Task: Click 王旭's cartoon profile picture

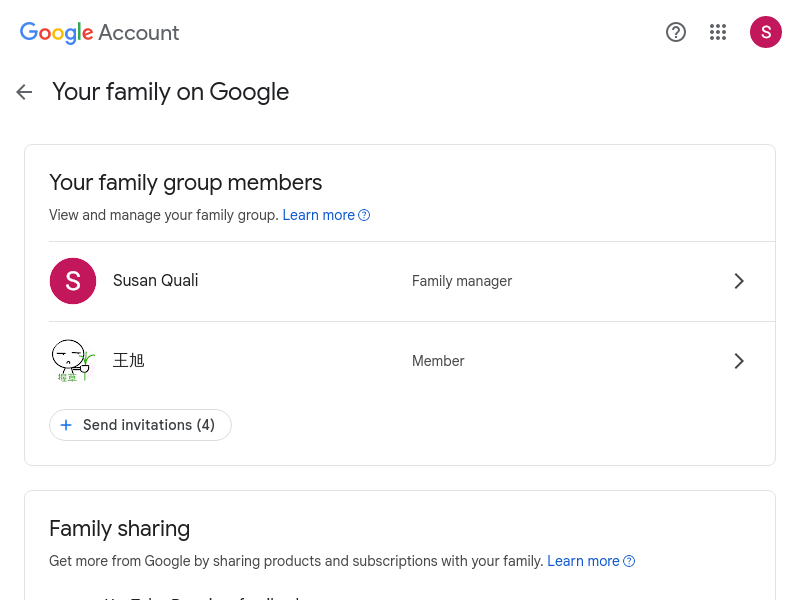Action: pos(73,361)
